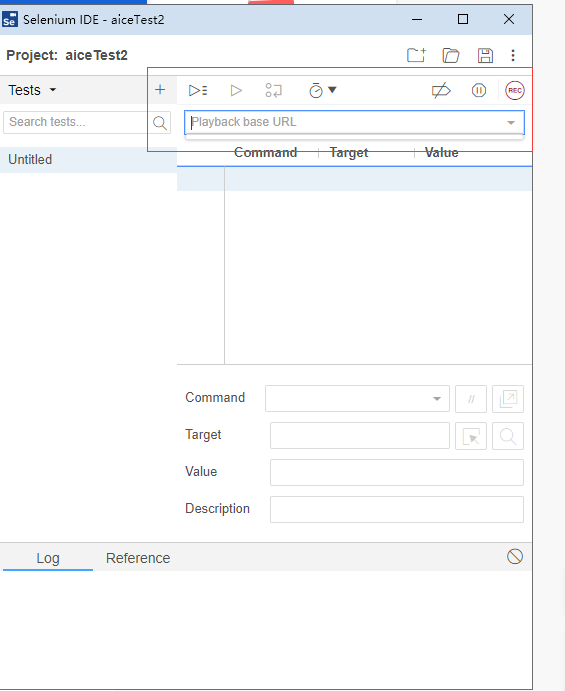This screenshot has width=565, height=691.
Task: Click the Value column header
Action: 442,152
